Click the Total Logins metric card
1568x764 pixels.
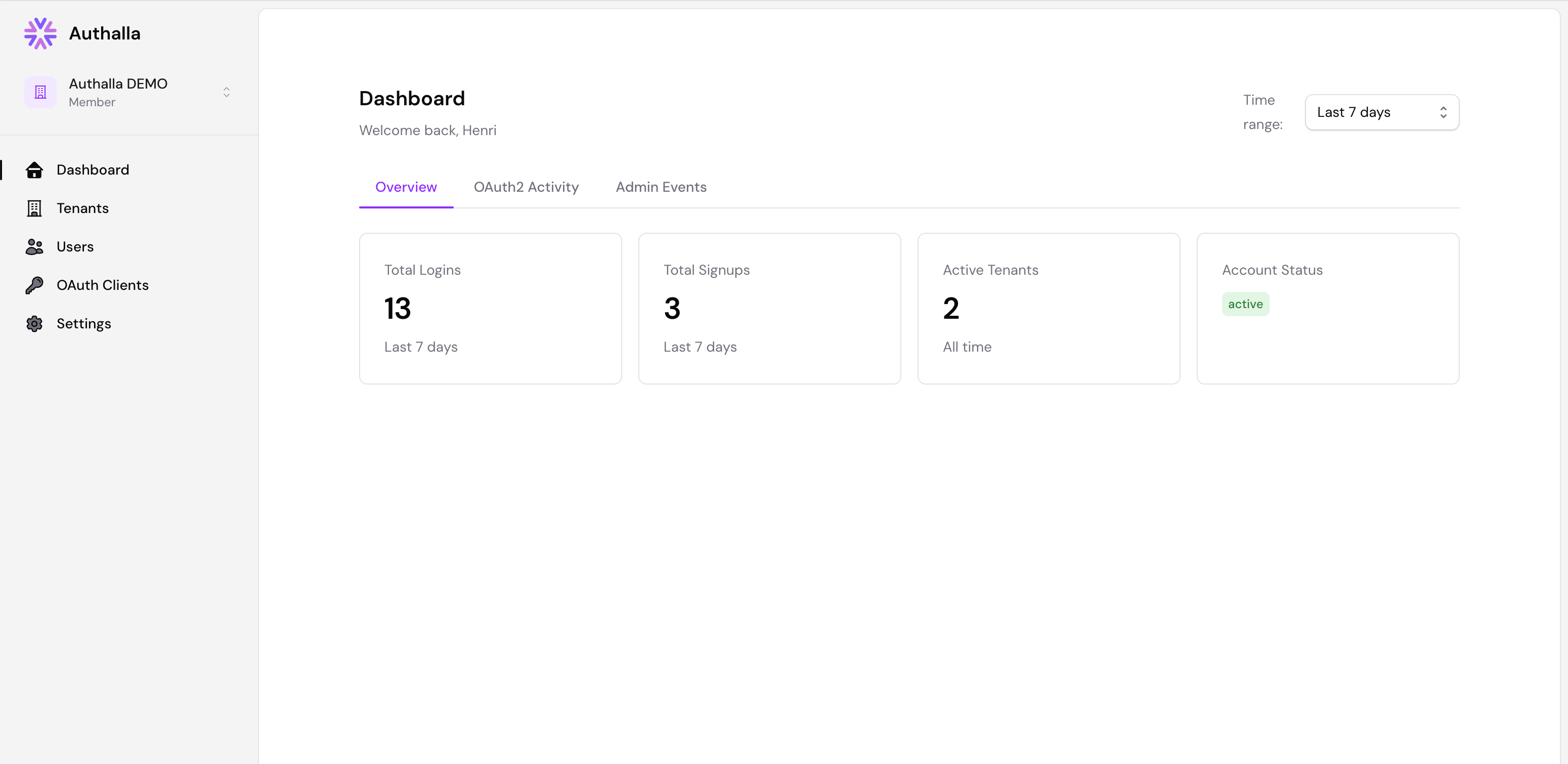pos(490,309)
